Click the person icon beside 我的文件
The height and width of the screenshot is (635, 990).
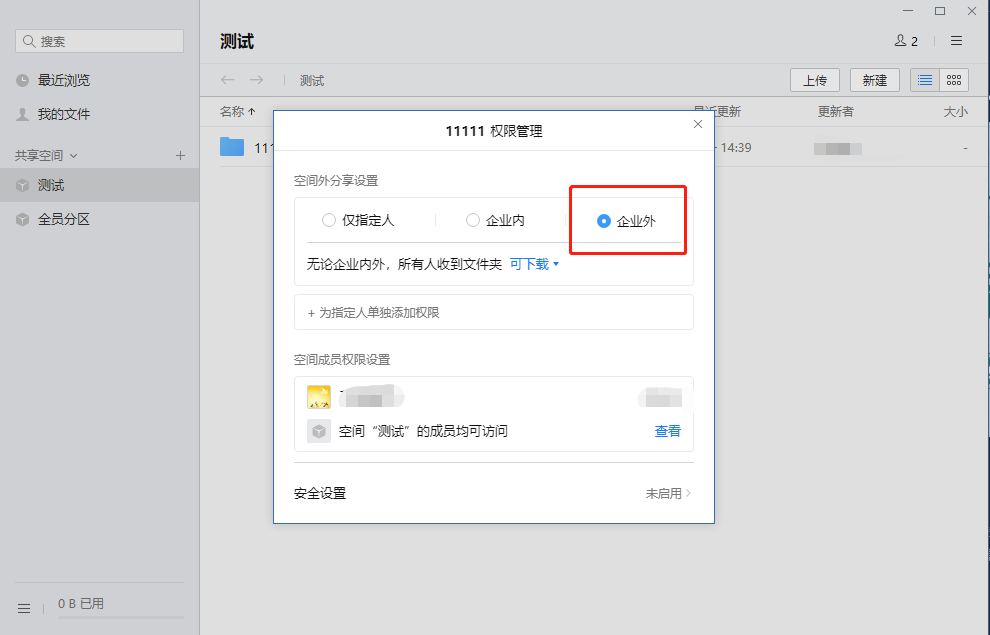point(22,114)
